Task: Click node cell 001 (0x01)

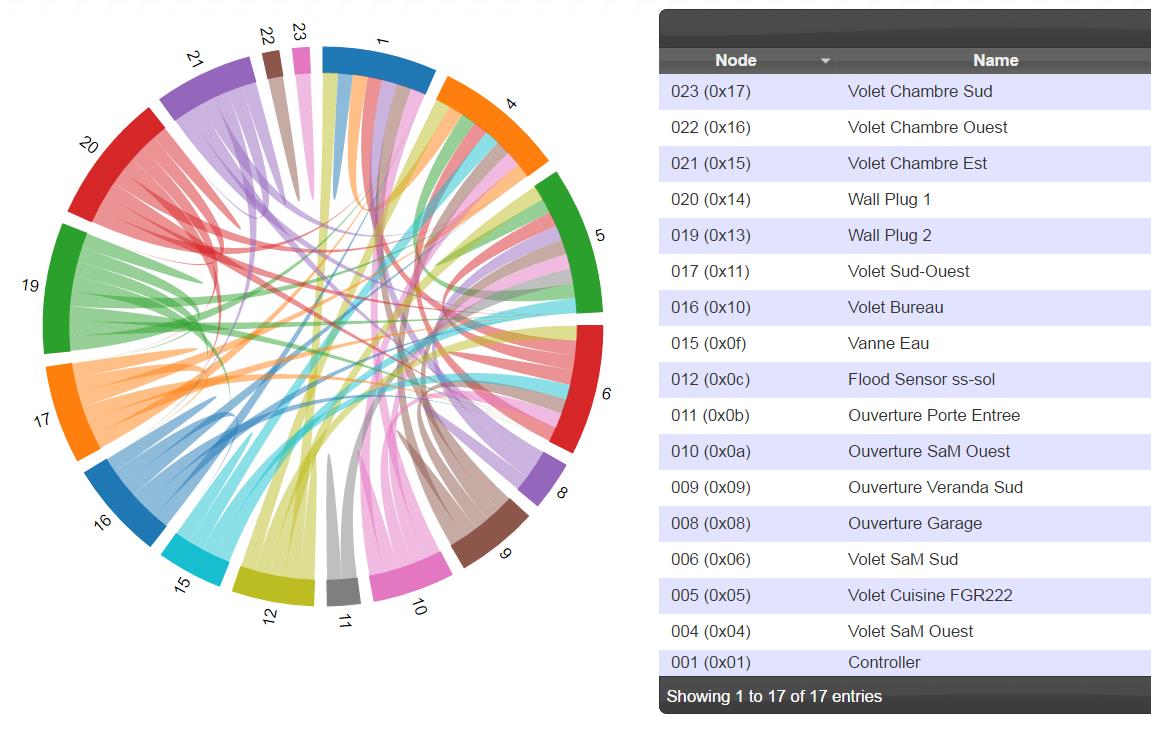Action: tap(711, 662)
